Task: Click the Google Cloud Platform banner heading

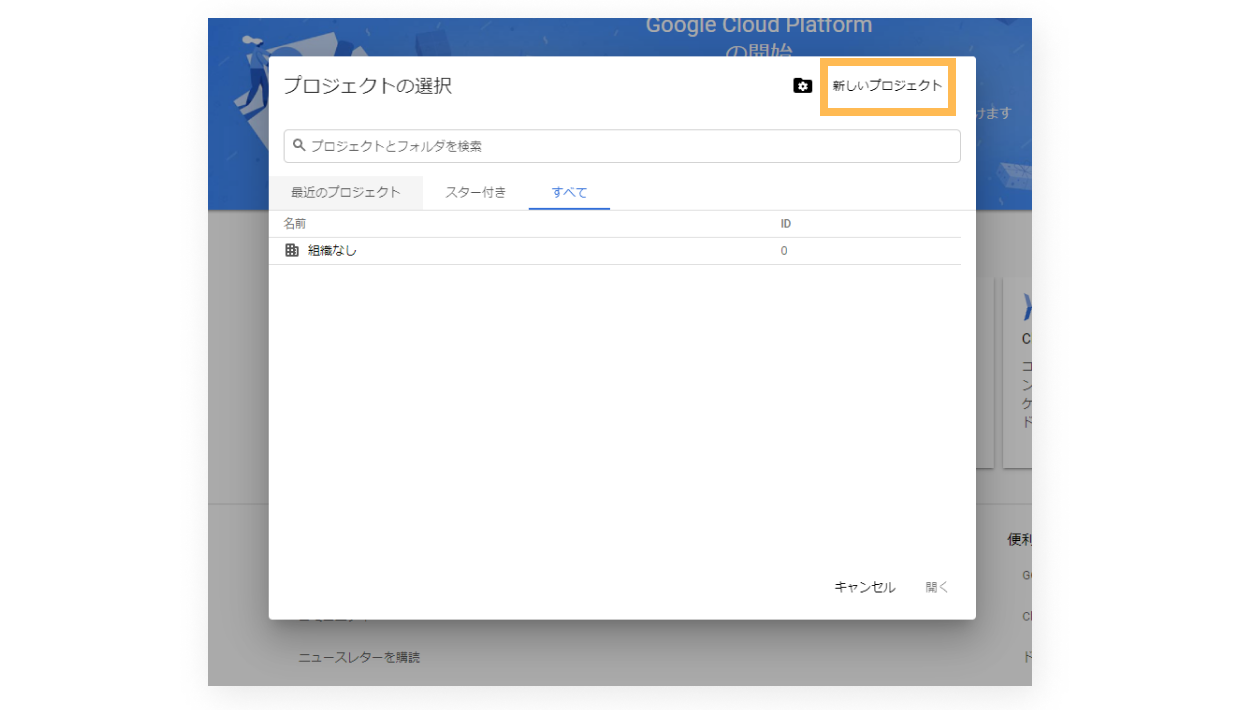Action: [x=758, y=27]
